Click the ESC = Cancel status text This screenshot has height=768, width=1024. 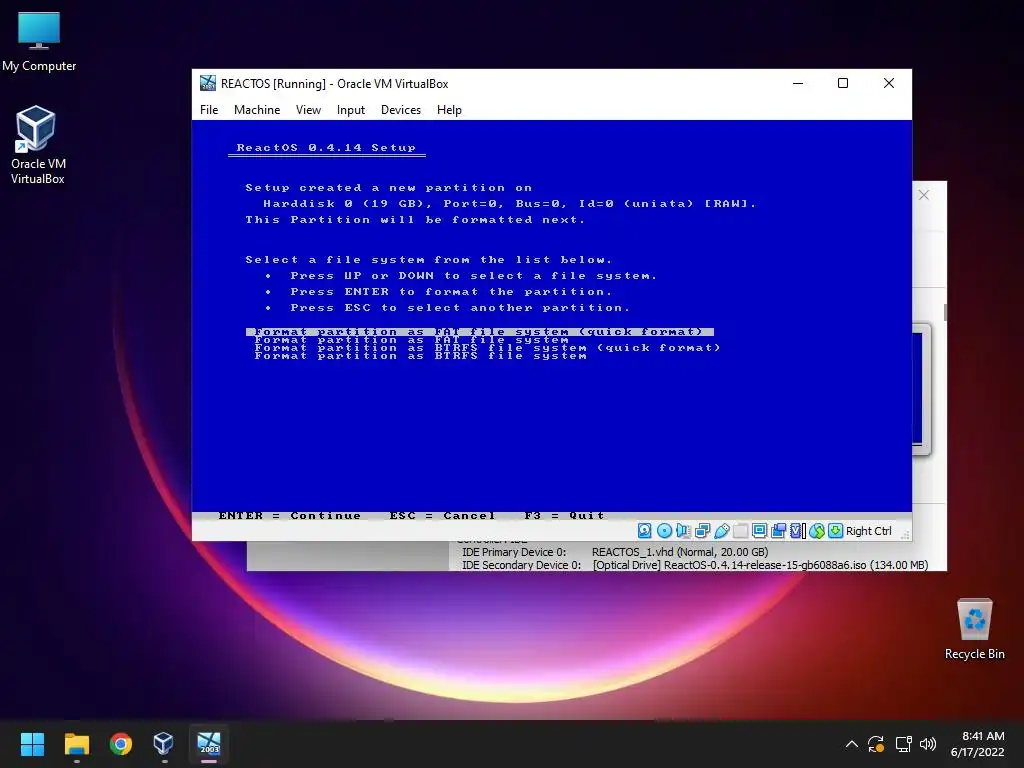[x=442, y=515]
